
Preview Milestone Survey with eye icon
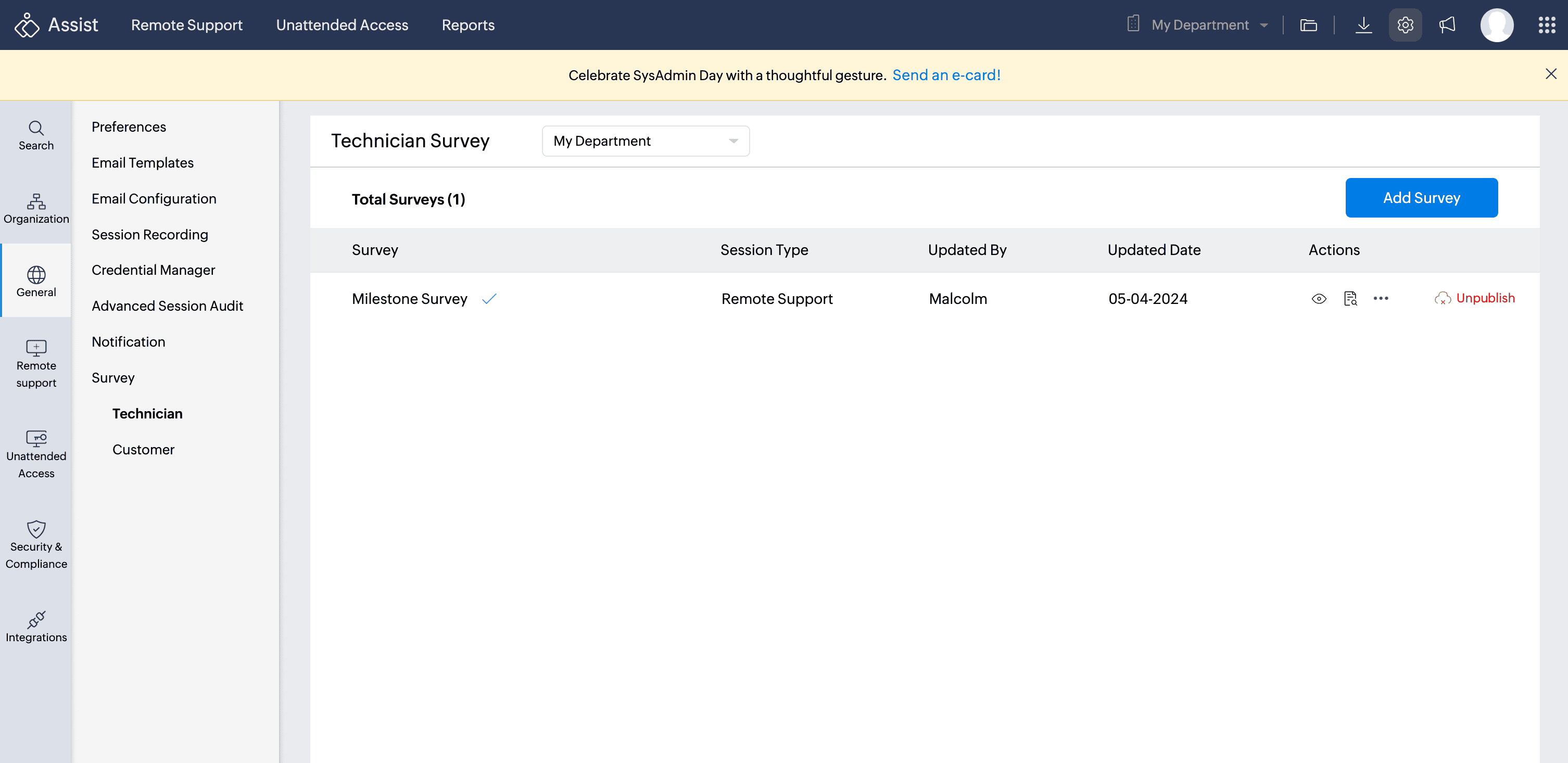(1319, 298)
